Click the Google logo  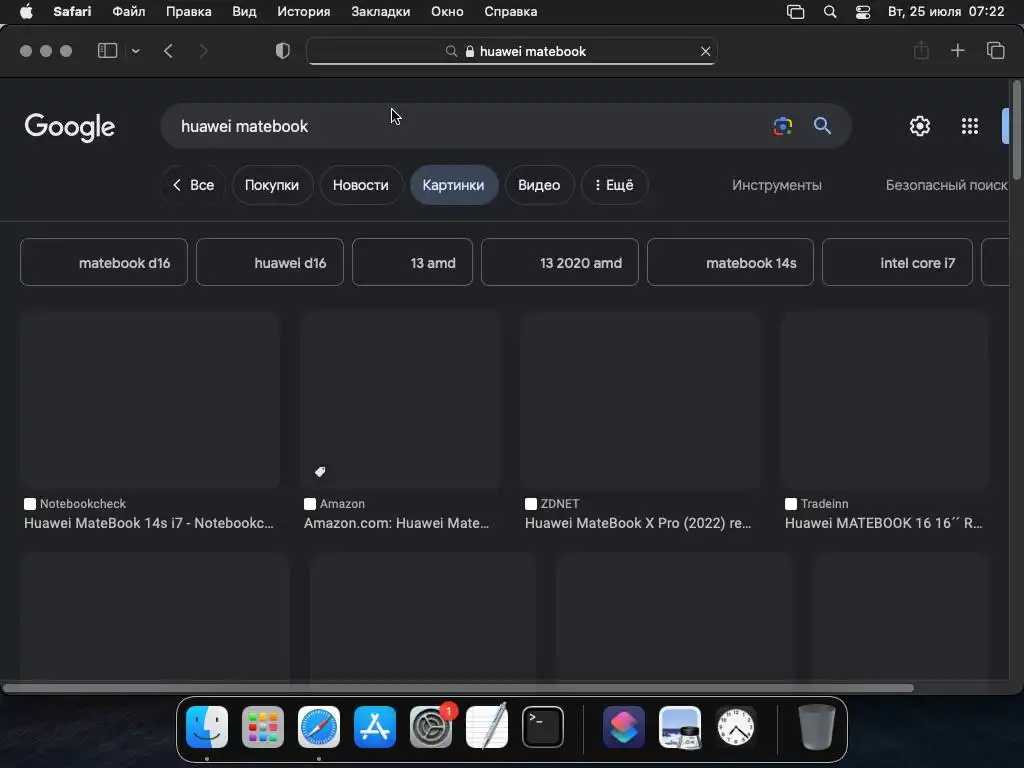[70, 127]
